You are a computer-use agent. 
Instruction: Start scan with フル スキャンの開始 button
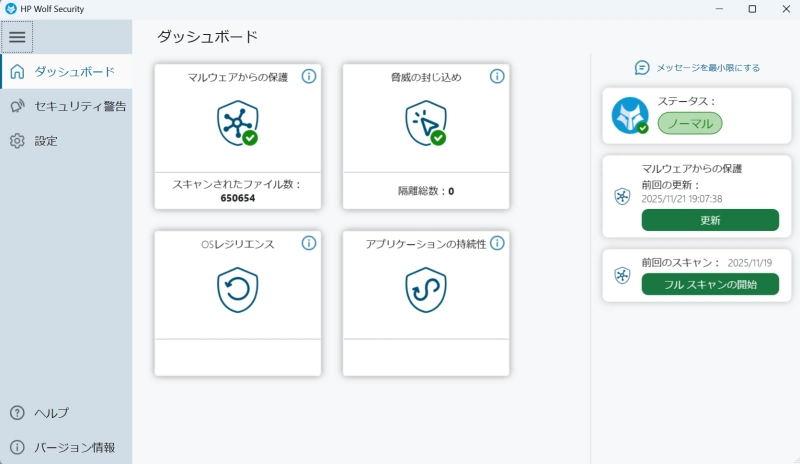710,284
